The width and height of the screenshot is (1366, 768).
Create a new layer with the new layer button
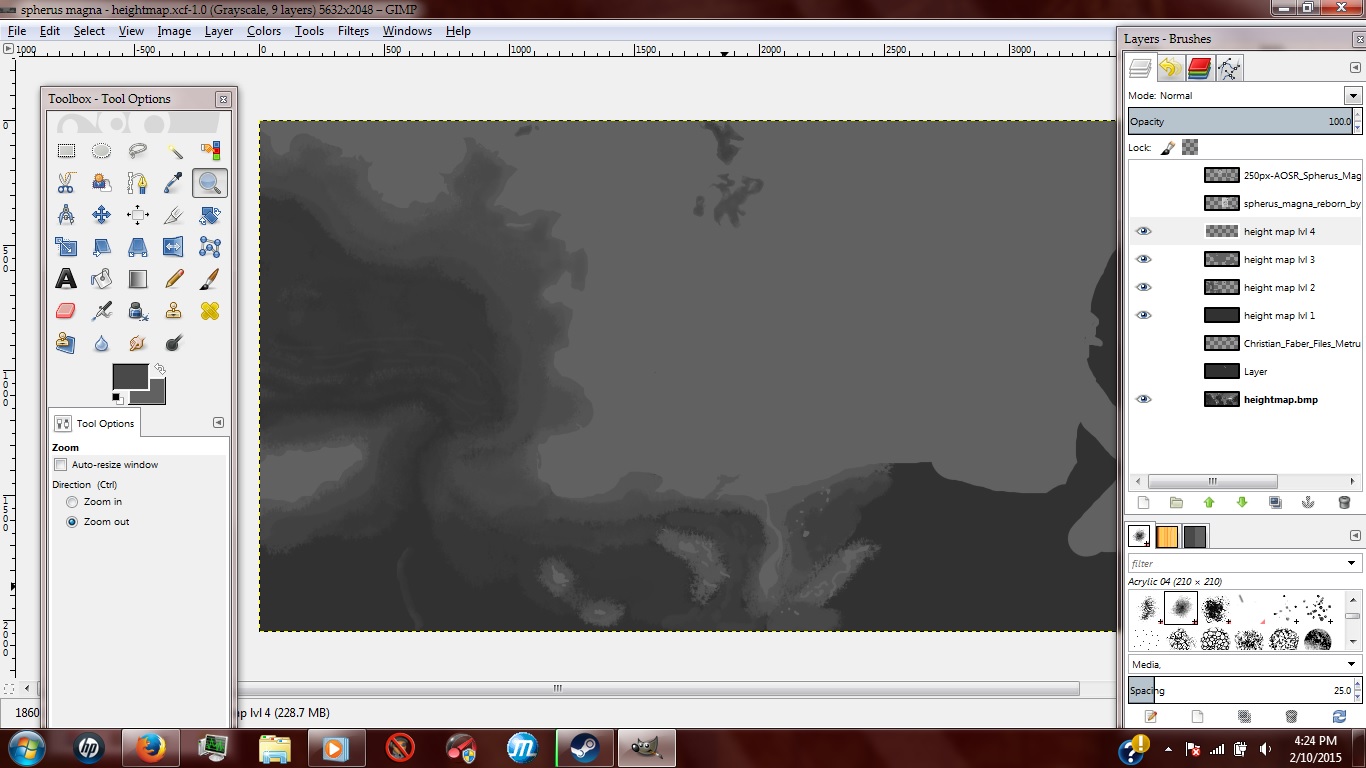coord(1143,502)
